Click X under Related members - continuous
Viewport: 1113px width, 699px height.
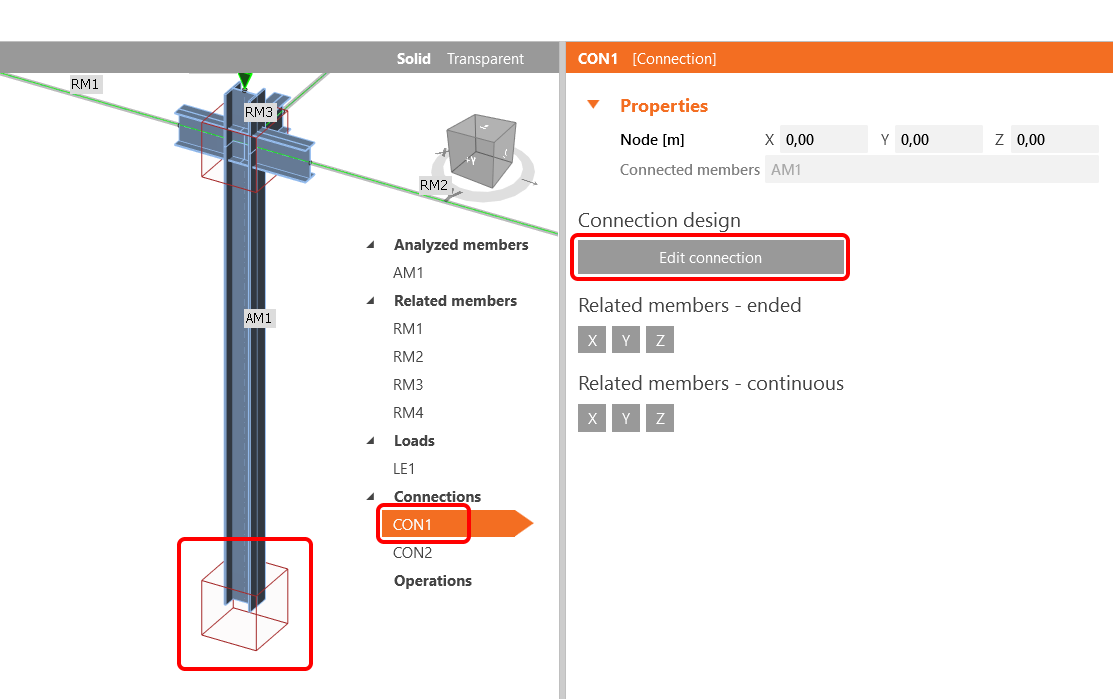[592, 418]
